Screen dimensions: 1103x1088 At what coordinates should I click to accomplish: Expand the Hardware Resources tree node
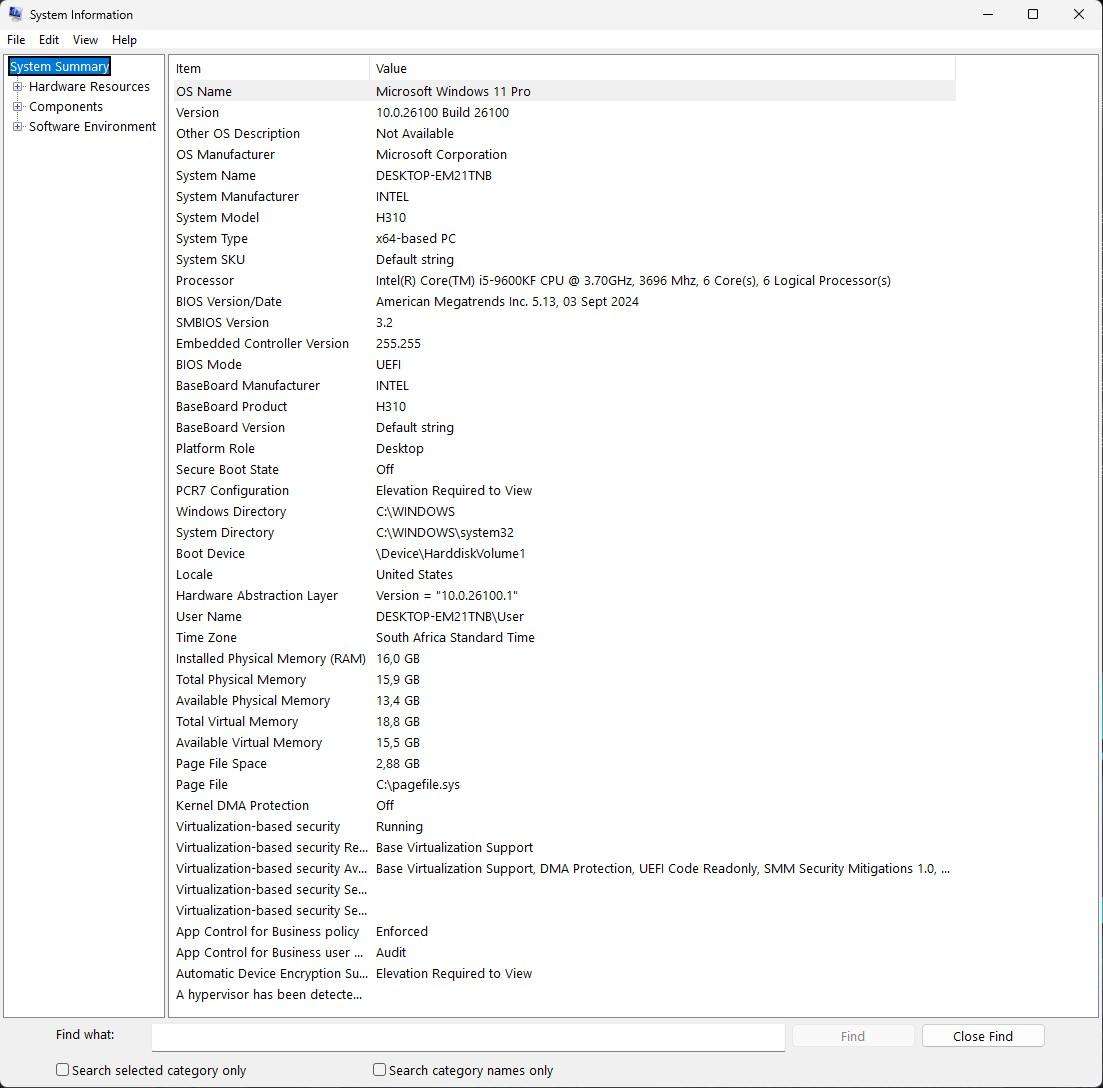point(17,87)
